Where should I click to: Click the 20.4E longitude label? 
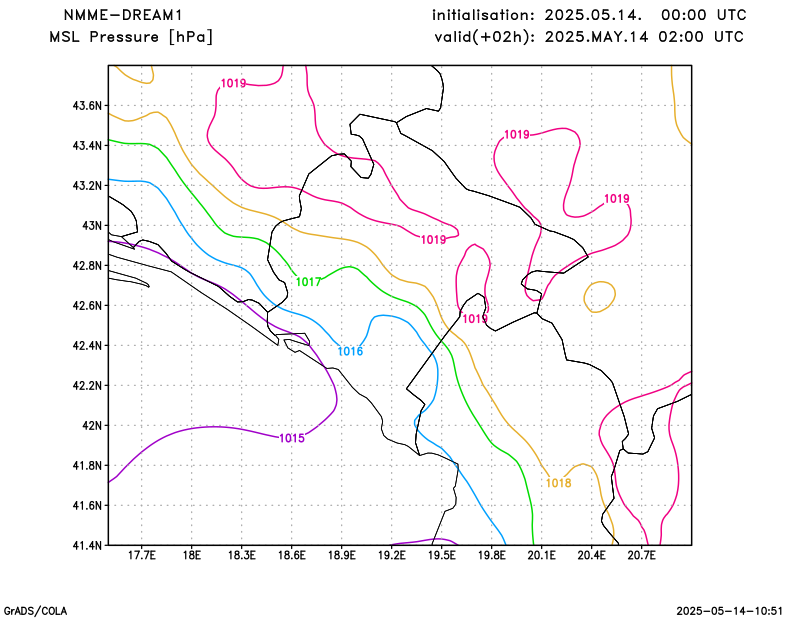click(591, 555)
